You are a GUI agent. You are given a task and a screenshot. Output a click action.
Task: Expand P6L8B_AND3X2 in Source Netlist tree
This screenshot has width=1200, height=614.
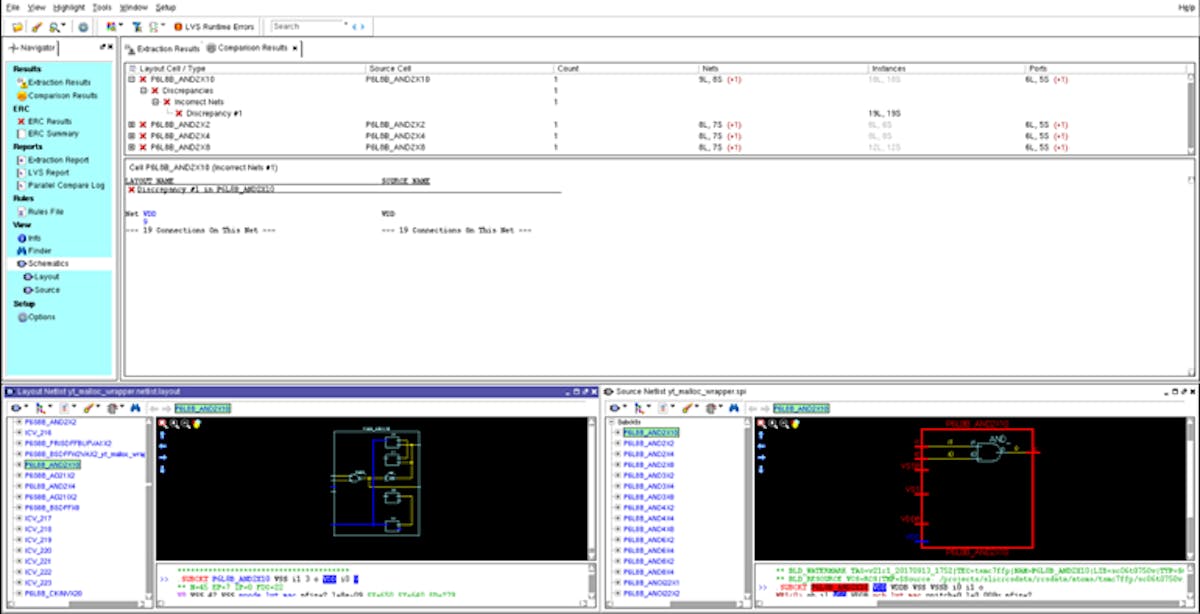(x=618, y=475)
